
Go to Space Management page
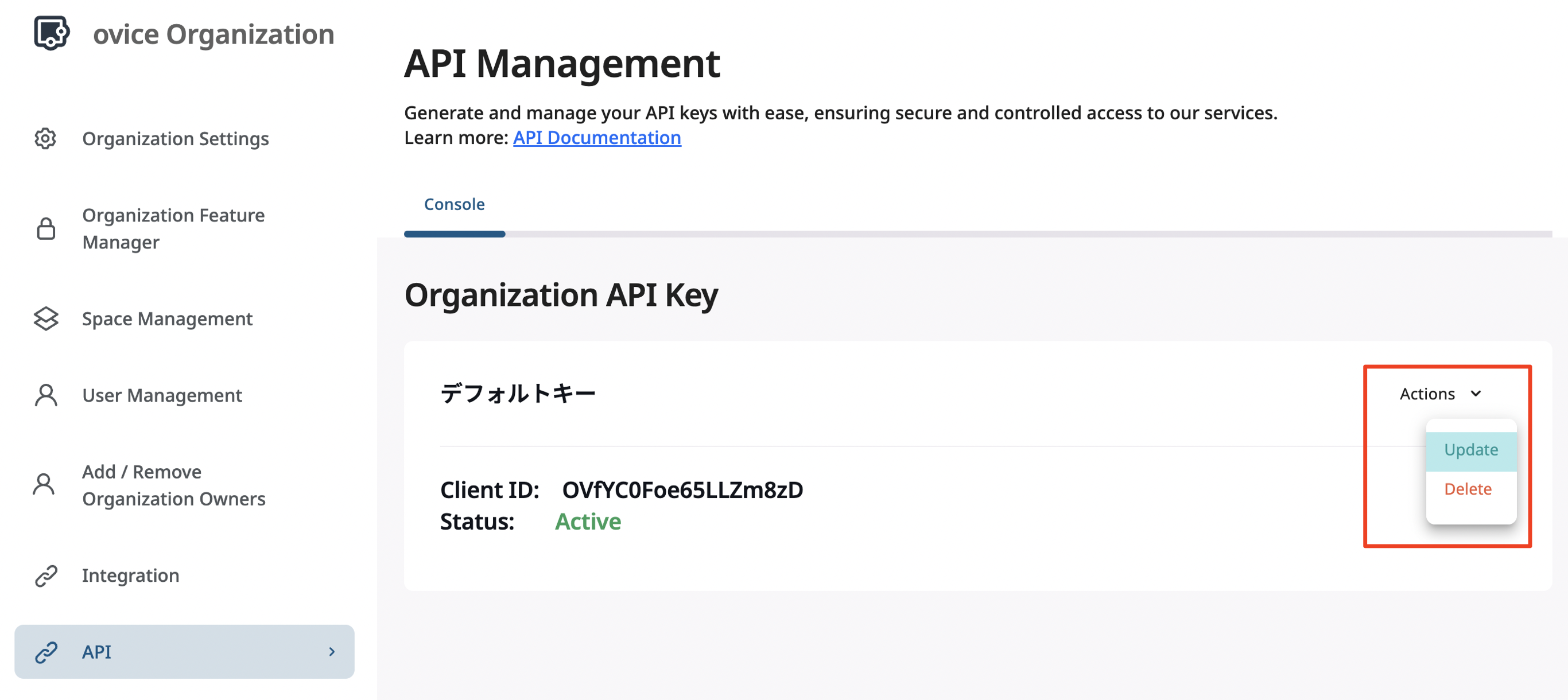(x=167, y=318)
